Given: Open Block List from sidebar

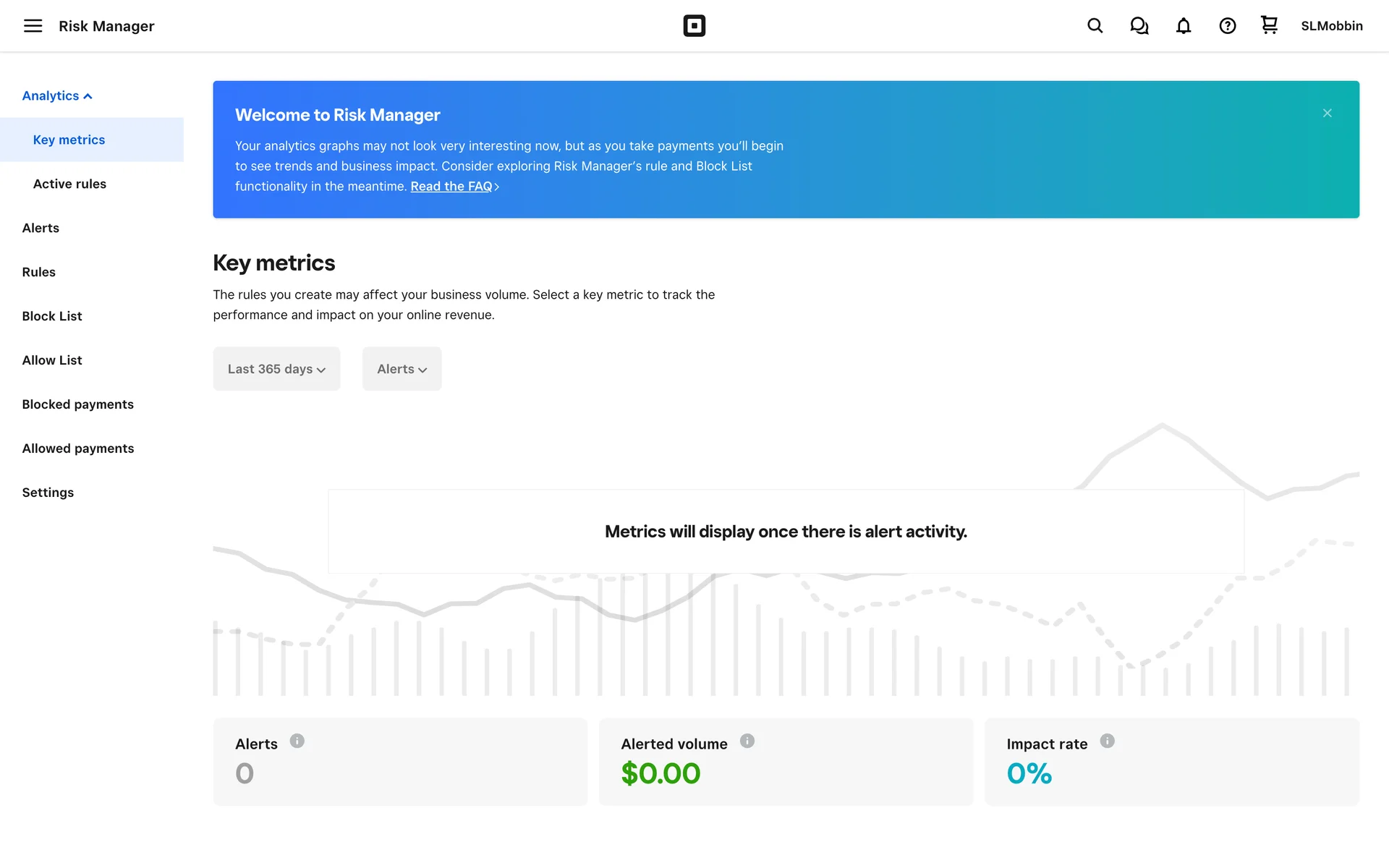Looking at the screenshot, I should (52, 316).
